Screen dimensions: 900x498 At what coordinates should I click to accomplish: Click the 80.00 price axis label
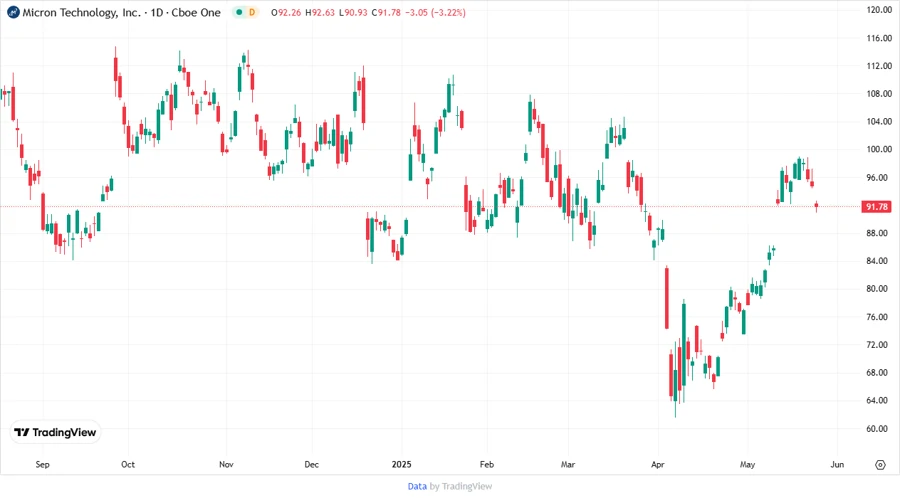pyautogui.click(x=879, y=289)
